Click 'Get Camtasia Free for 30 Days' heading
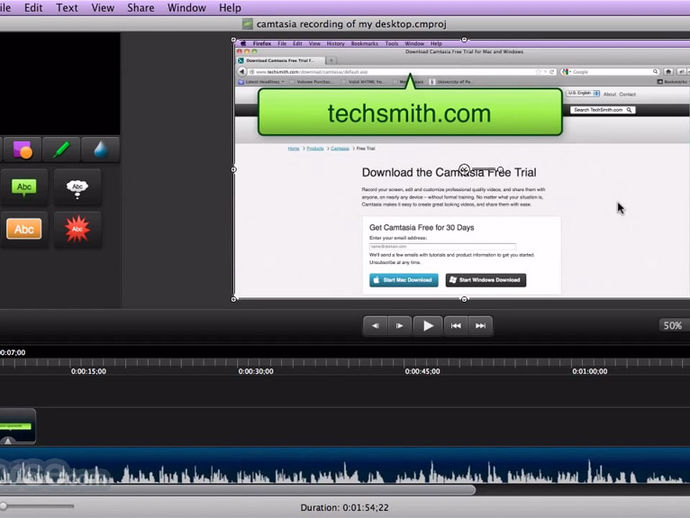Screen dimensions: 690x518 tap(422, 228)
